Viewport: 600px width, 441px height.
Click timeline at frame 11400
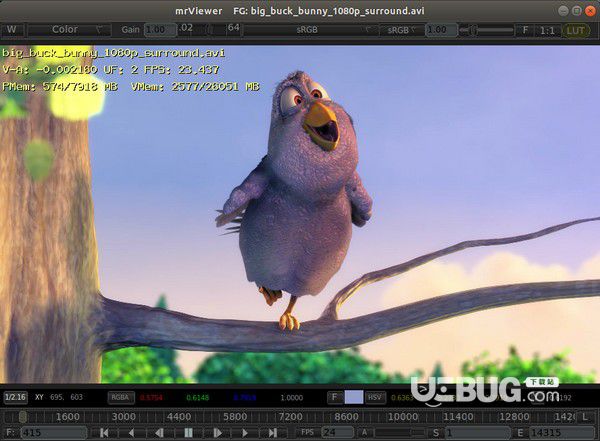458,416
